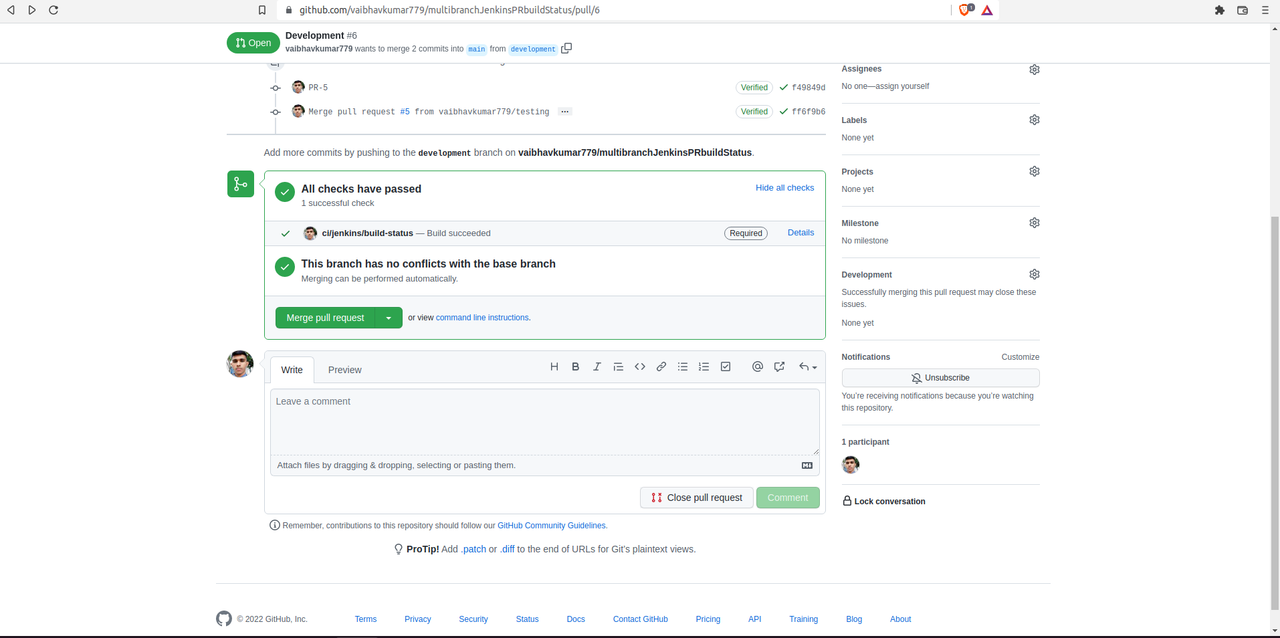Viewport: 1280px width, 638px height.
Task: Switch to the Preview tab
Action: [x=345, y=370]
